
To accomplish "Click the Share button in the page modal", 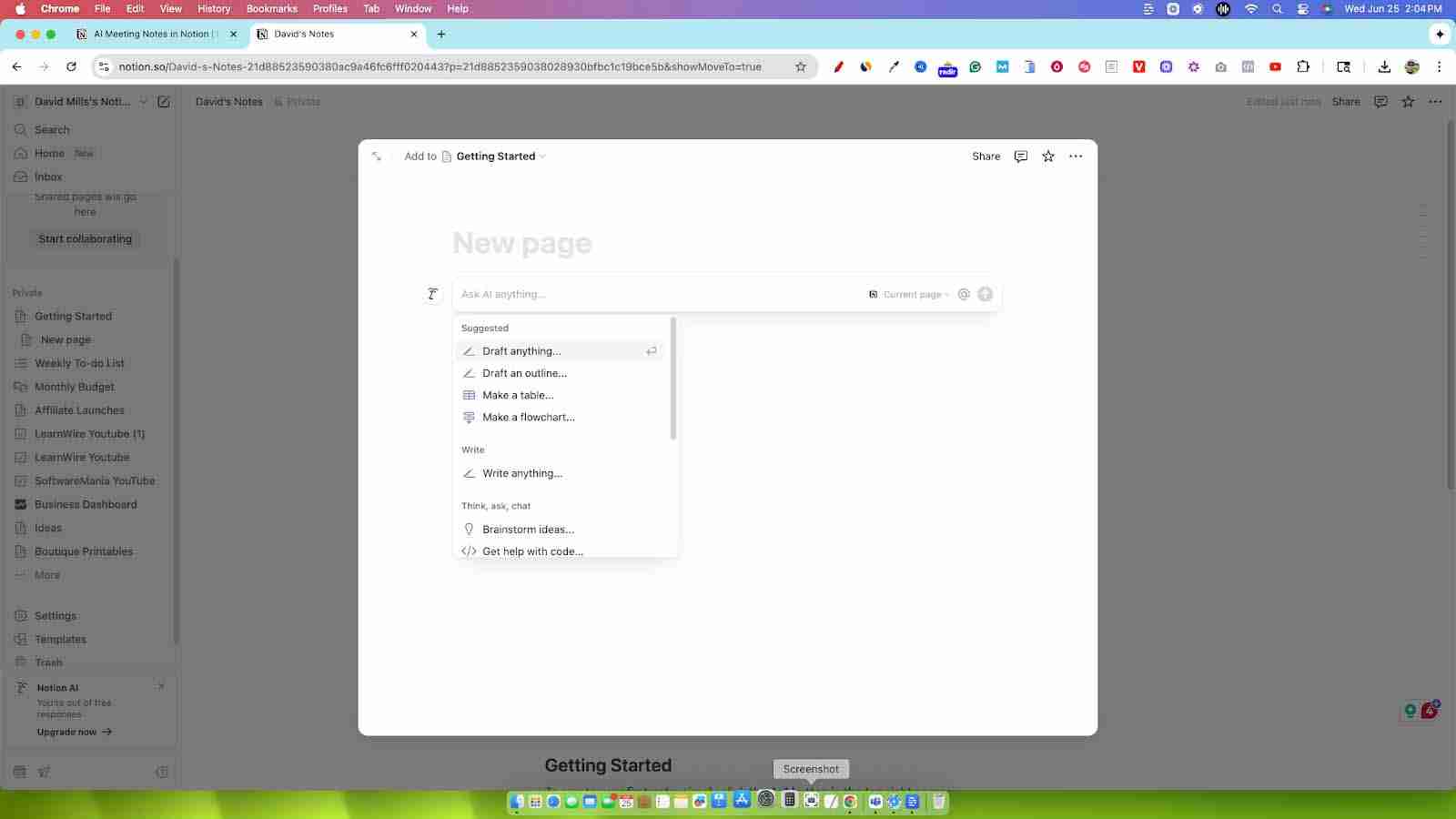I will point(986,157).
